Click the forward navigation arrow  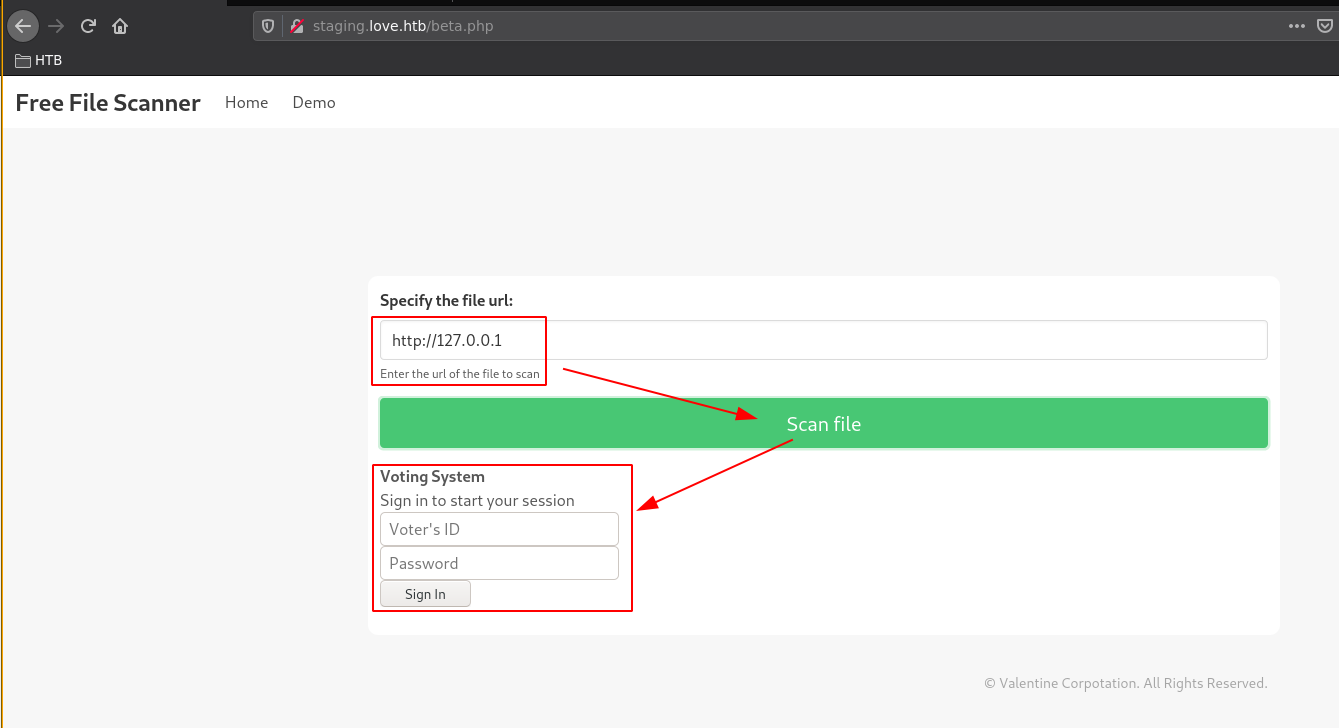click(55, 26)
